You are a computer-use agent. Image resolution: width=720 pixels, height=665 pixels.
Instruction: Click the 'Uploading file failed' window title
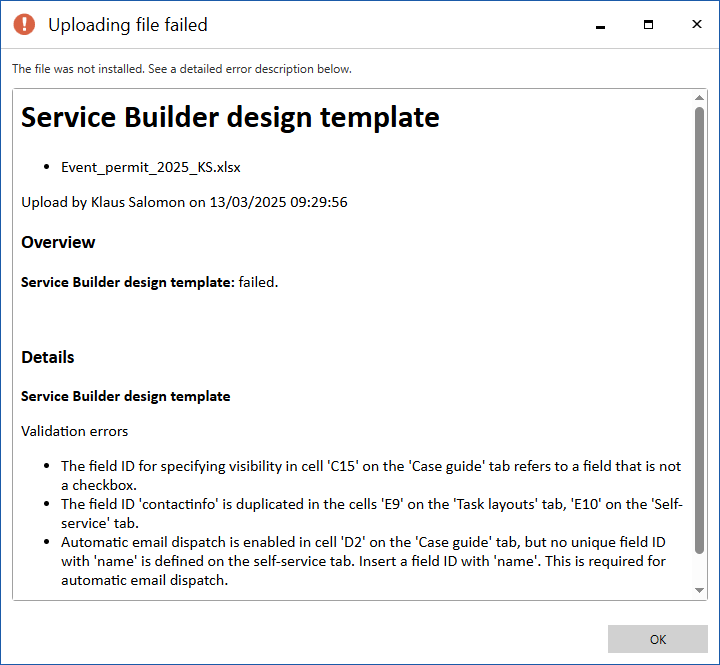128,25
